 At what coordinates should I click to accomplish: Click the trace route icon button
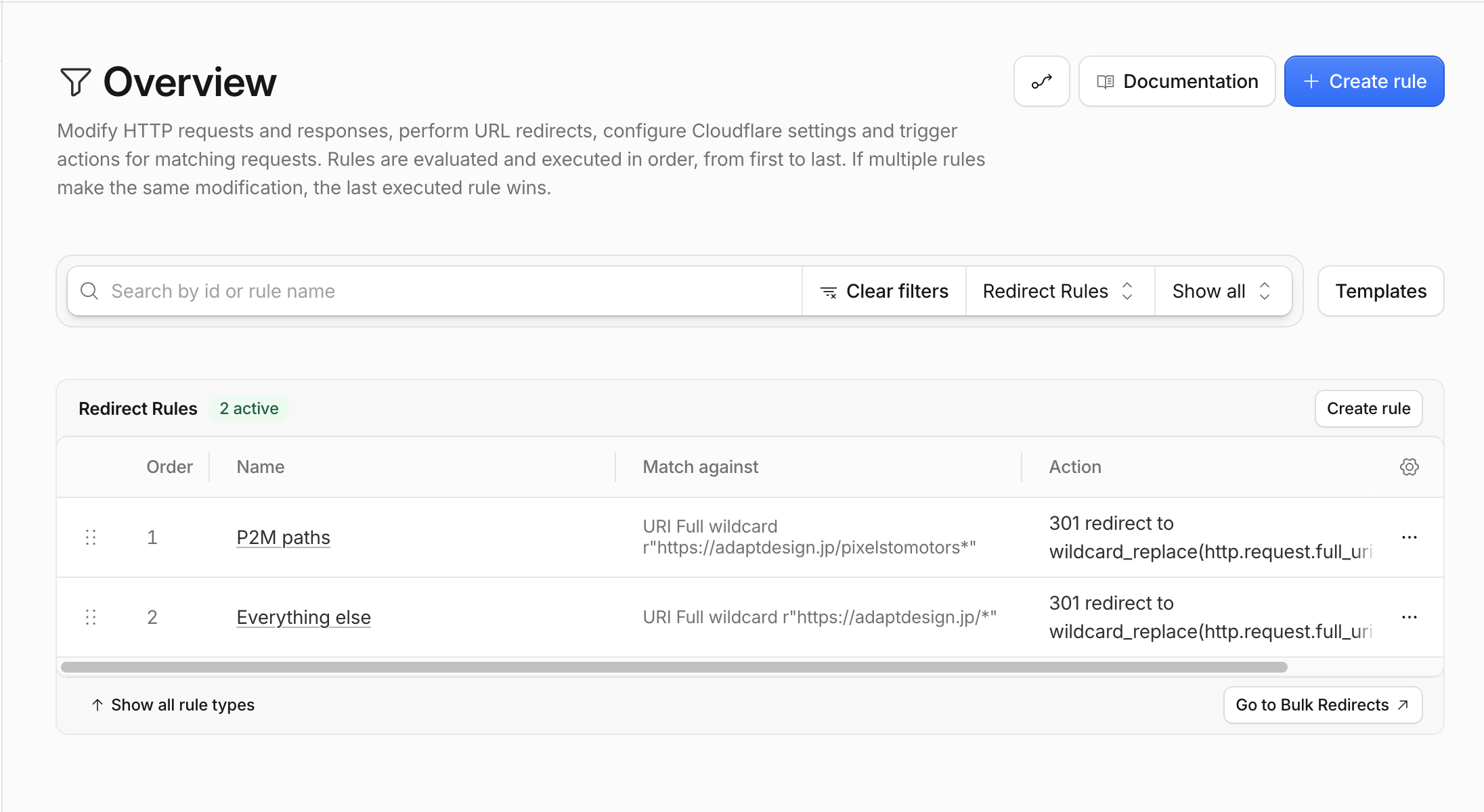[1041, 81]
